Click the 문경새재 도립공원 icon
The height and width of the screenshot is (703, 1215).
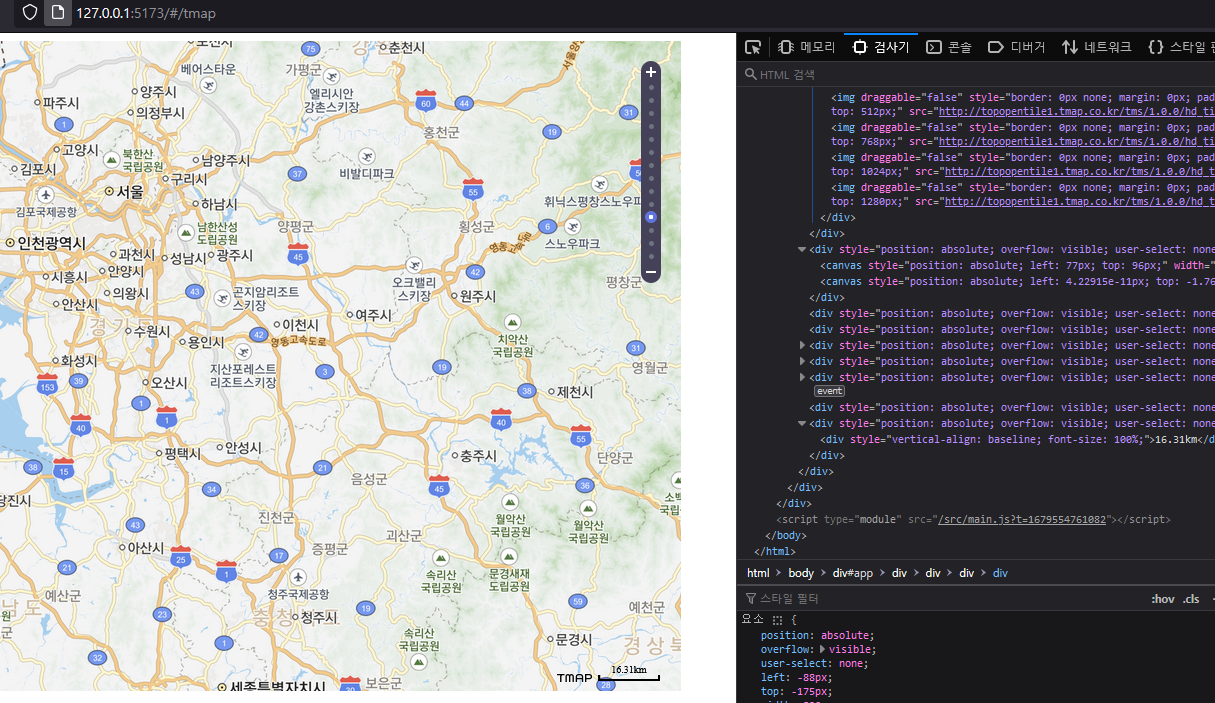coord(509,557)
